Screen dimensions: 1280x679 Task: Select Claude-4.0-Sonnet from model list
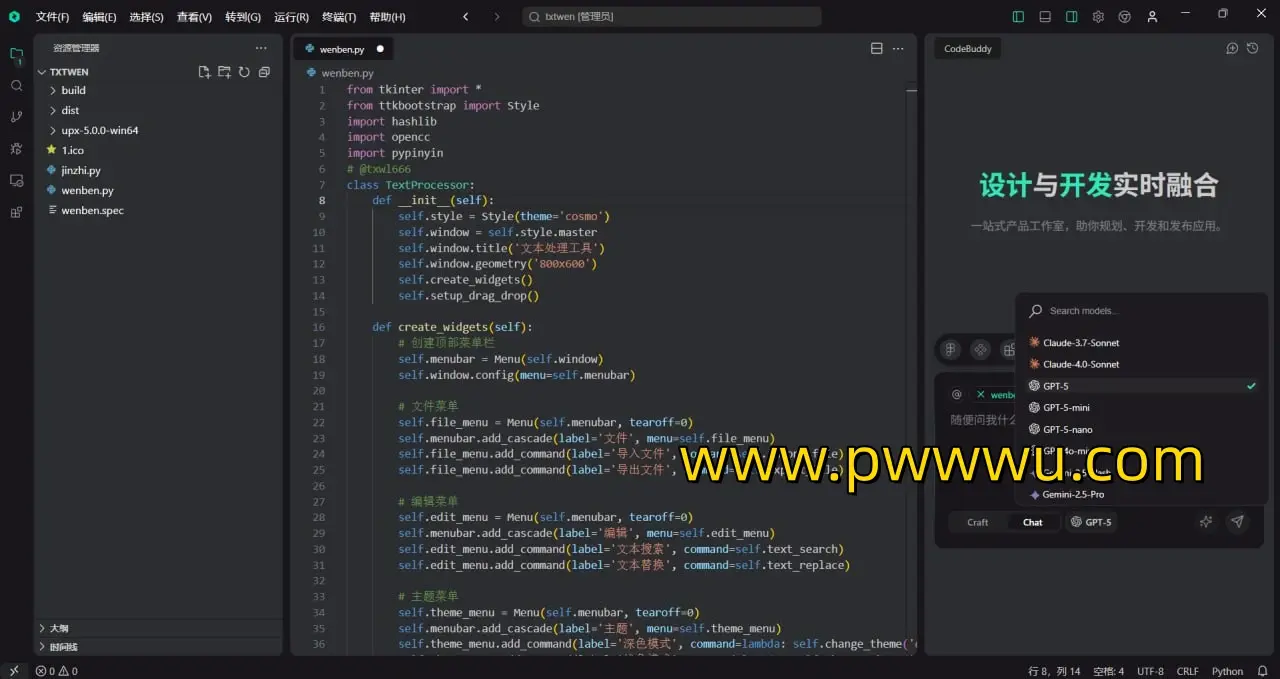pyautogui.click(x=1081, y=364)
